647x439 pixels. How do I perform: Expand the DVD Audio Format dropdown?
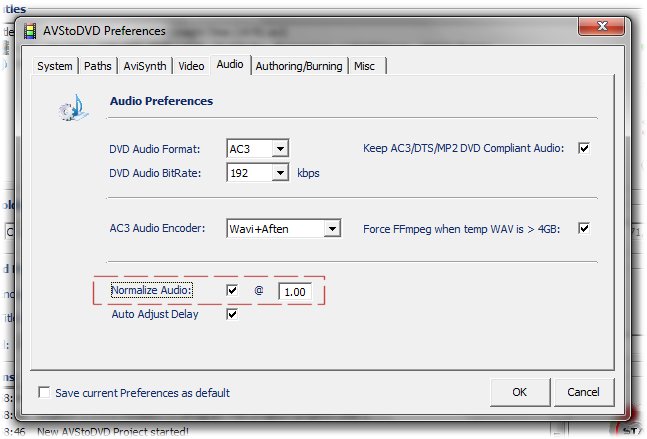(x=280, y=149)
